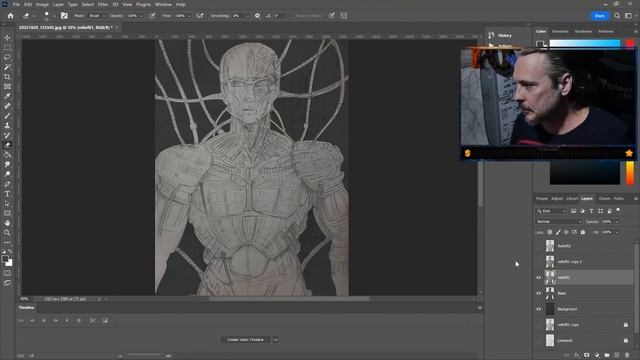Screen dimensions: 640x360
Task: Select the Pen tool
Action: [x=7, y=184]
